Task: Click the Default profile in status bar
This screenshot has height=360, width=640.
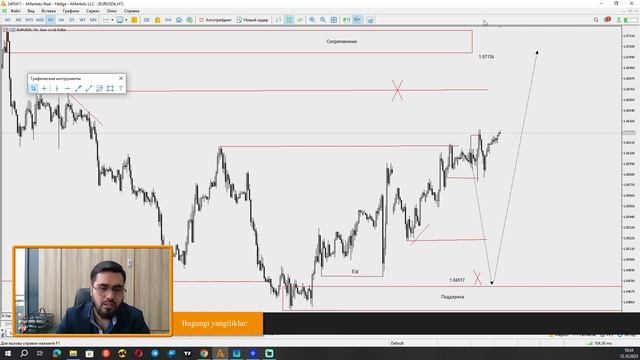Action: (397, 343)
